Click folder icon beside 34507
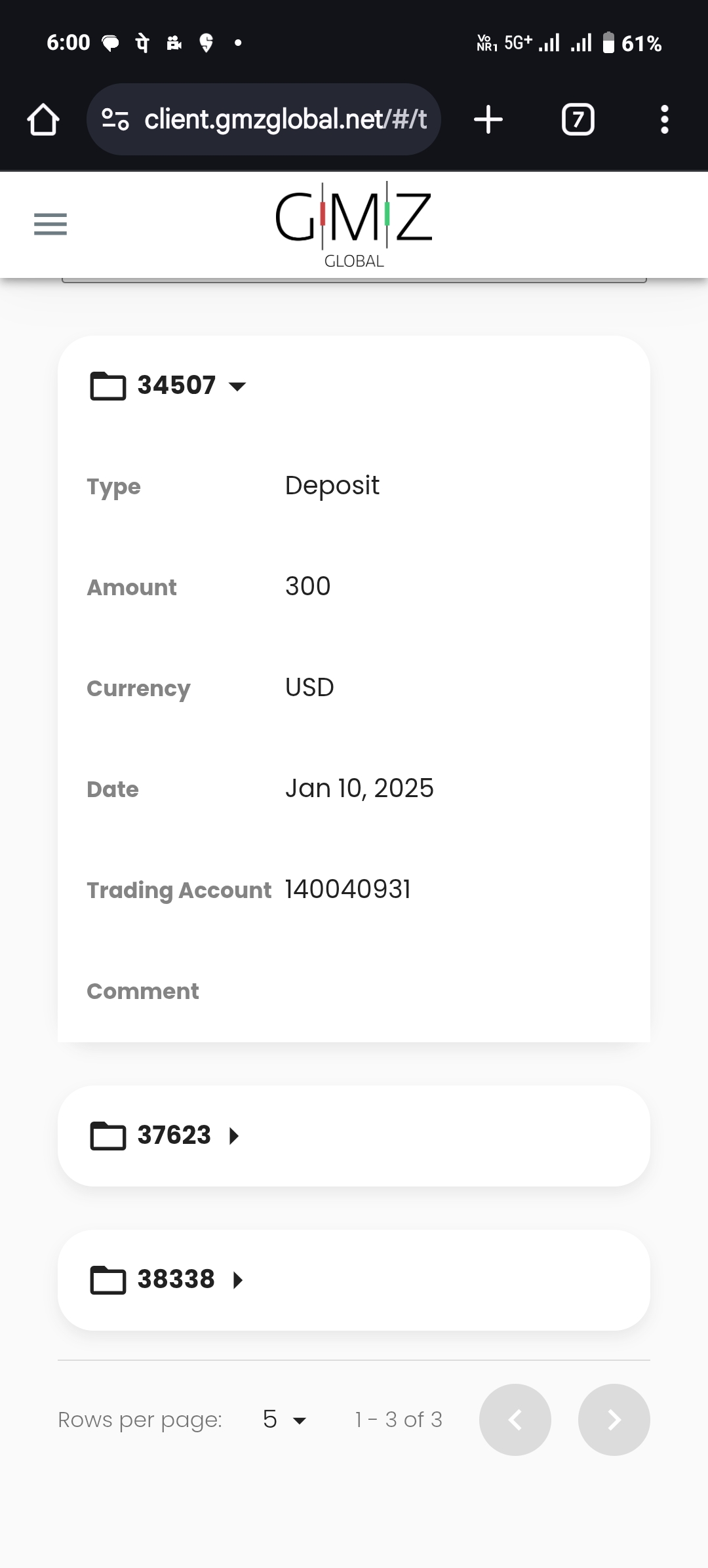This screenshot has width=708, height=1568. [108, 385]
